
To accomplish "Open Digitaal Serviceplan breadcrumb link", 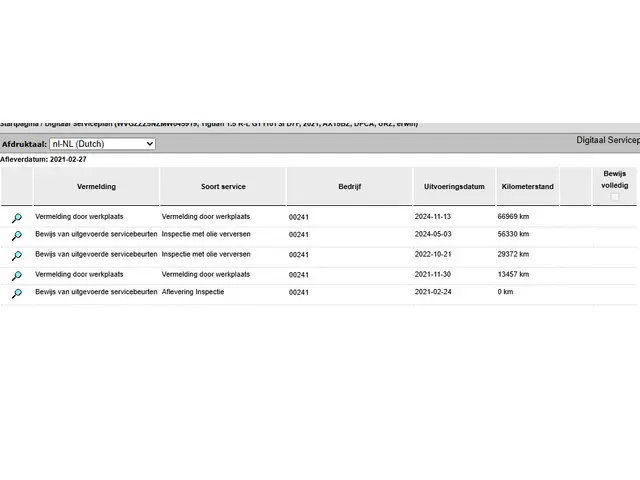I will [79, 124].
